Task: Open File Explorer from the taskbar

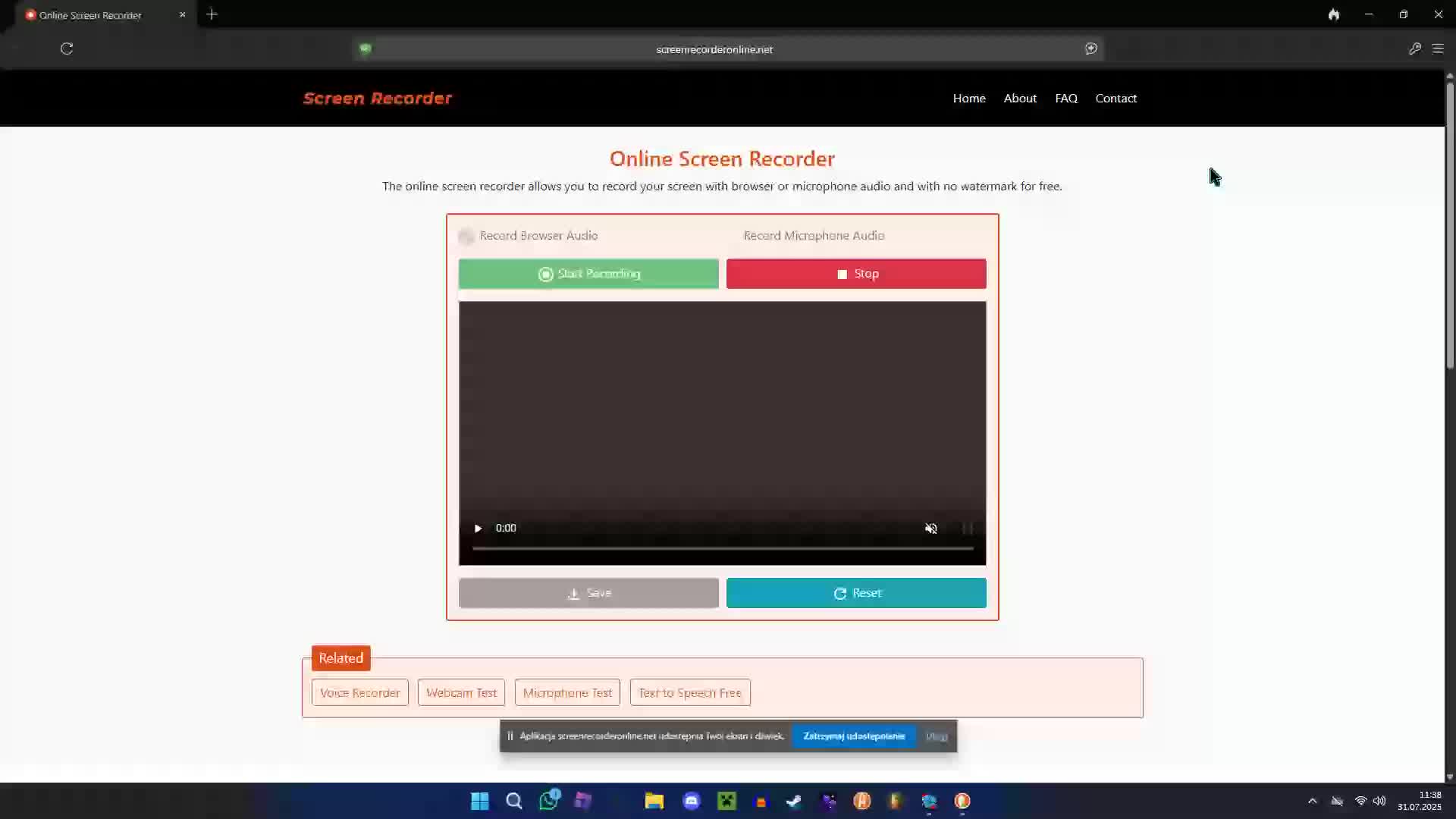Action: coord(654,801)
